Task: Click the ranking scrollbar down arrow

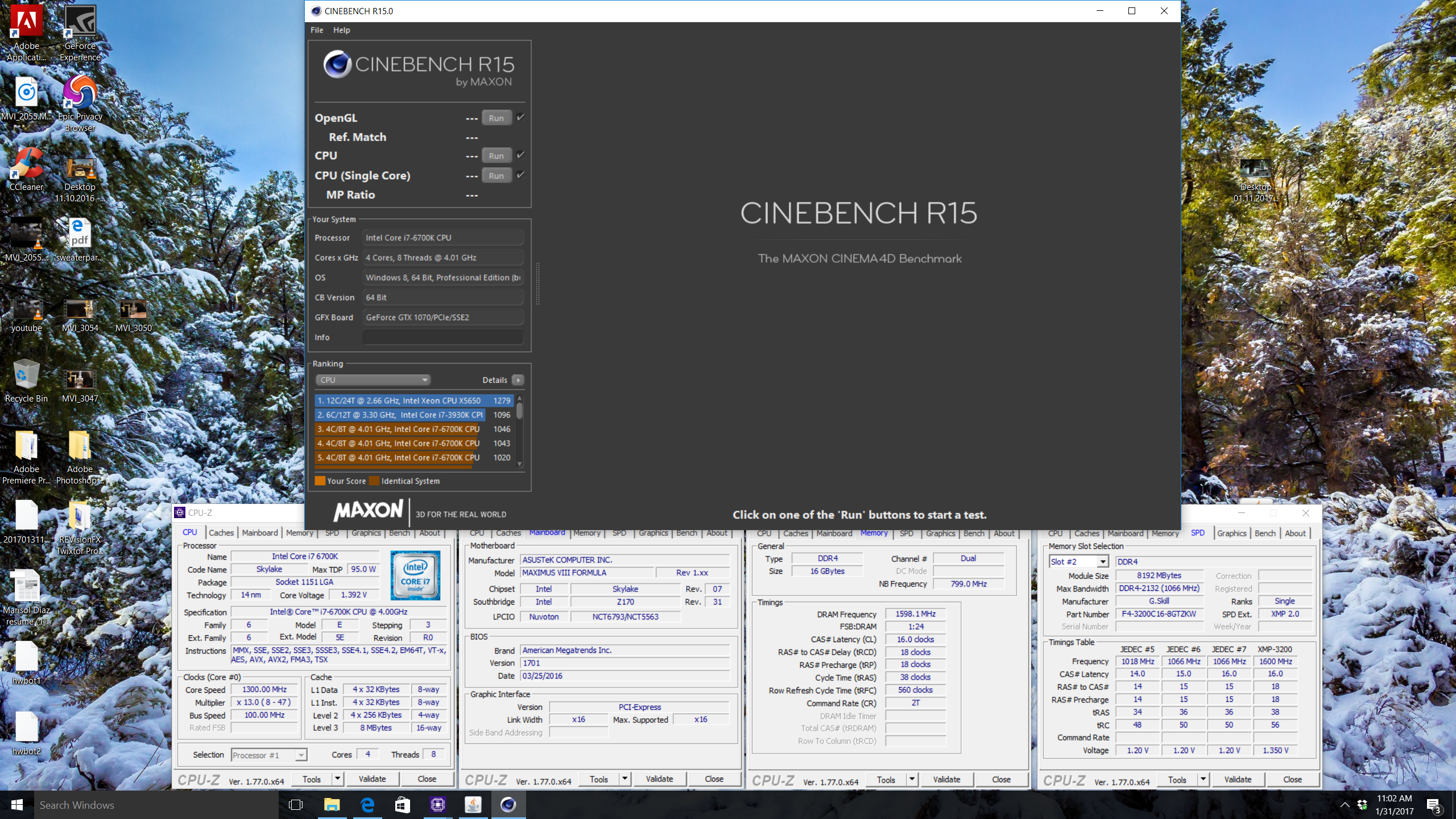Action: click(x=519, y=464)
